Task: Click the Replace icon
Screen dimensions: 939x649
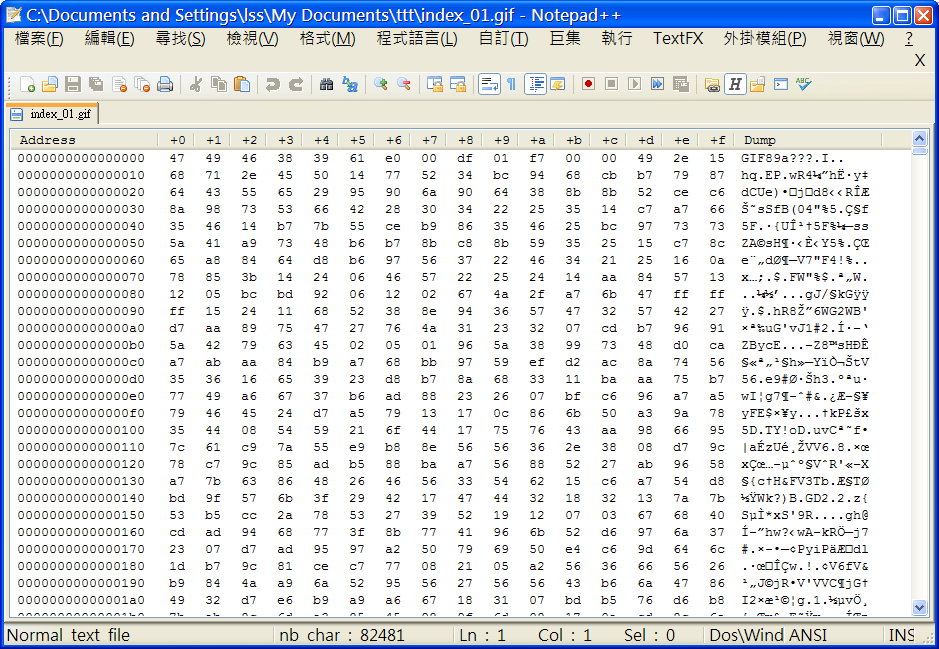Action: (350, 84)
